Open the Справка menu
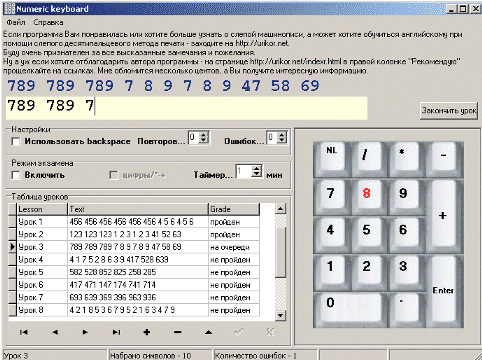Image resolution: width=482 pixels, height=360 pixels. click(48, 23)
